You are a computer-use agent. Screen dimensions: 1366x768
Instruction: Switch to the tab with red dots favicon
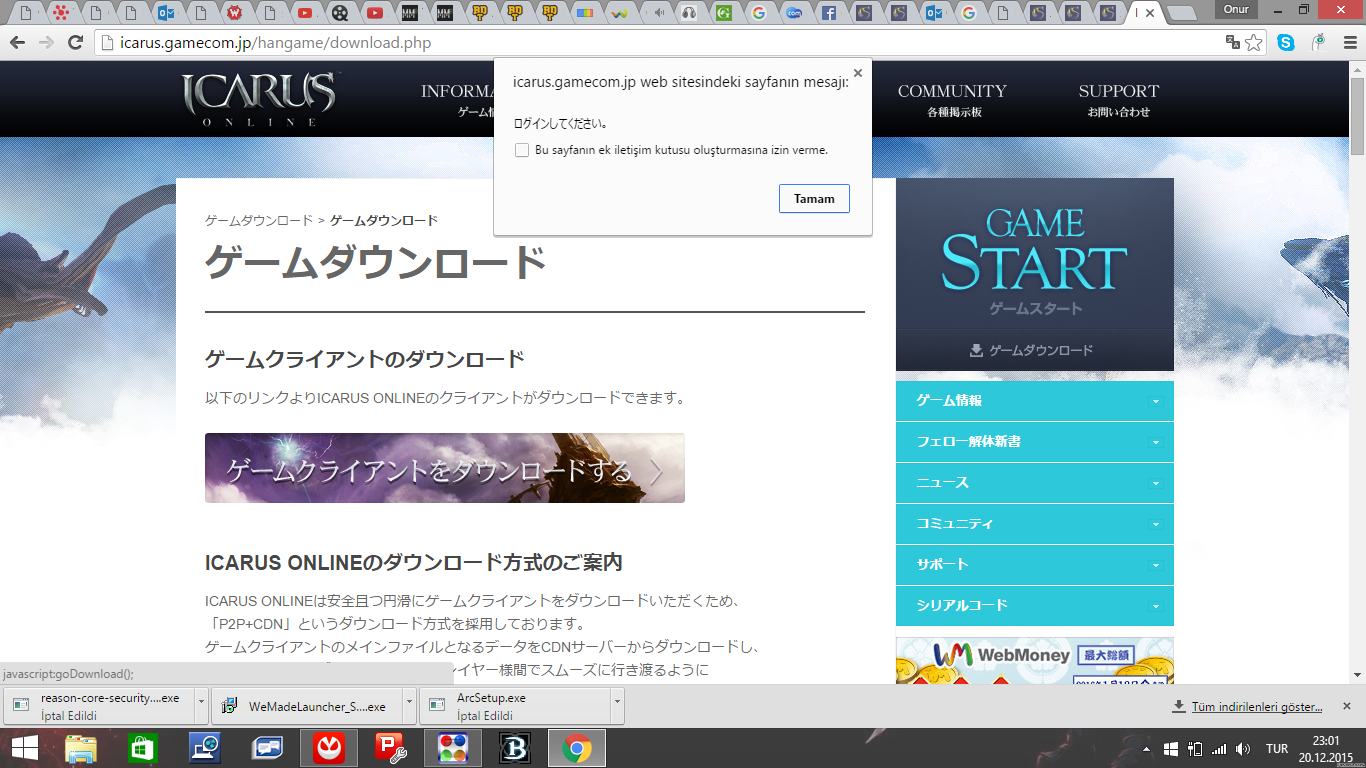[x=61, y=13]
